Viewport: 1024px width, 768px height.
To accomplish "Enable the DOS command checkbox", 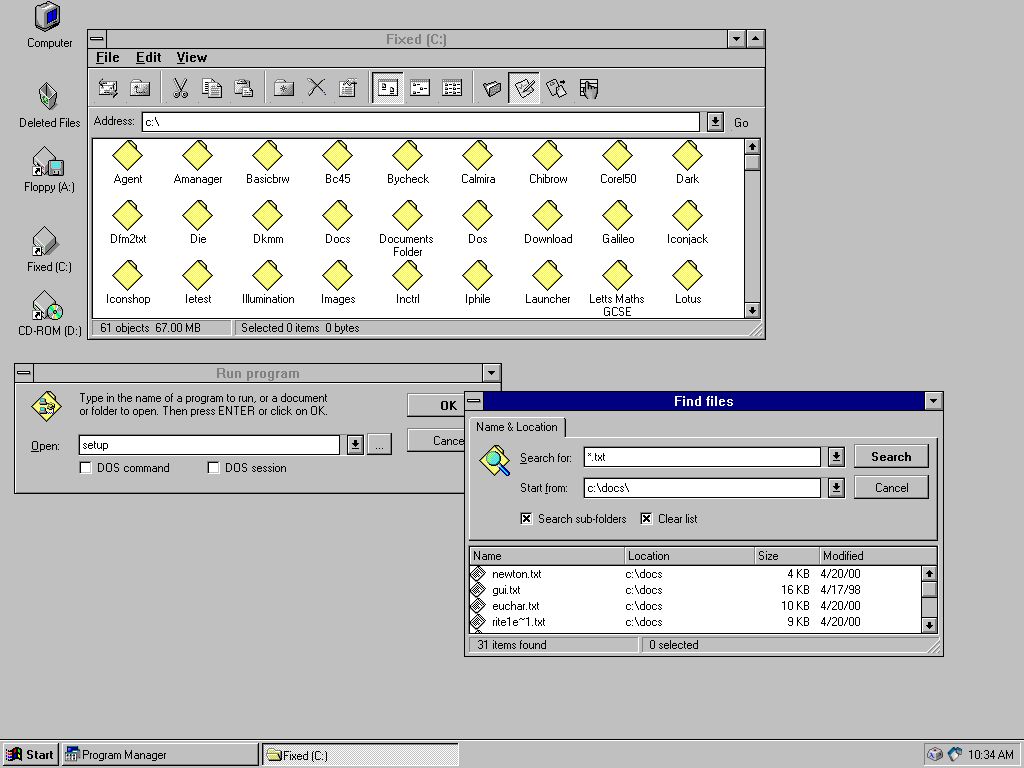I will click(x=86, y=468).
